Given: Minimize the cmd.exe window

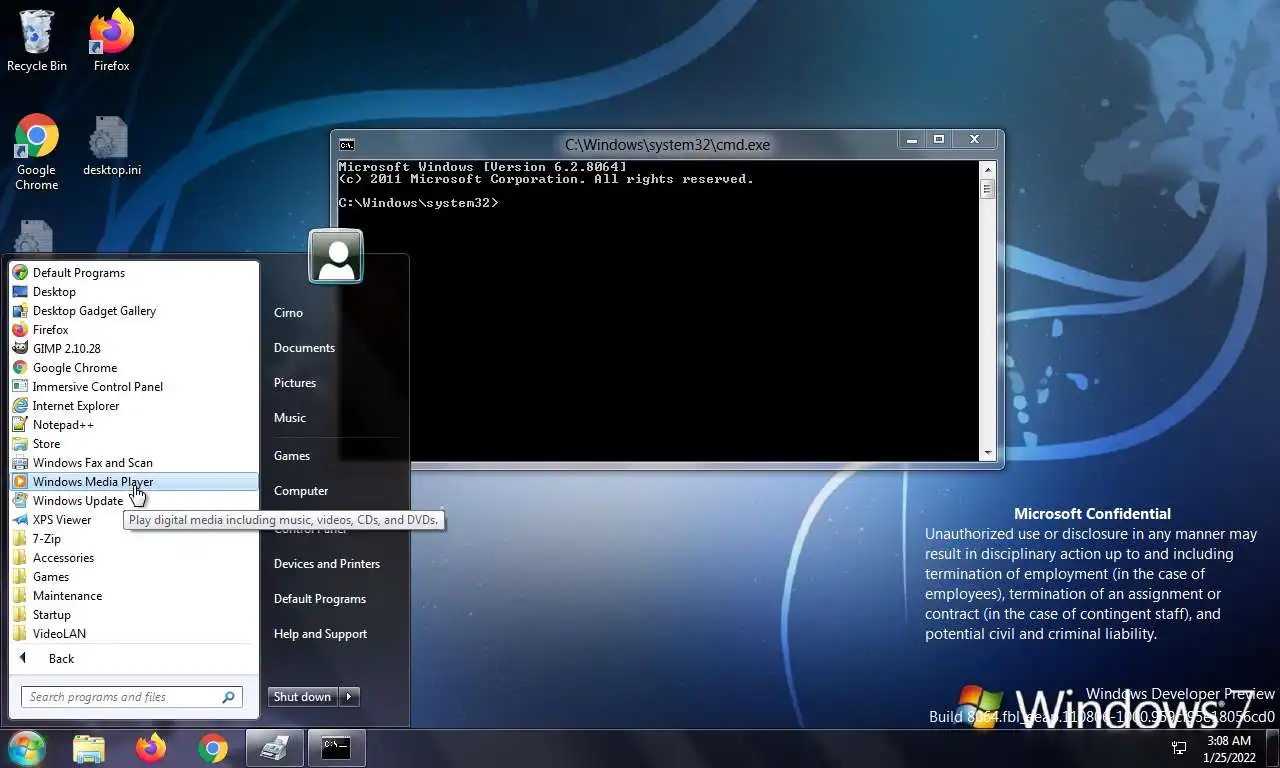Looking at the screenshot, I should tap(911, 140).
